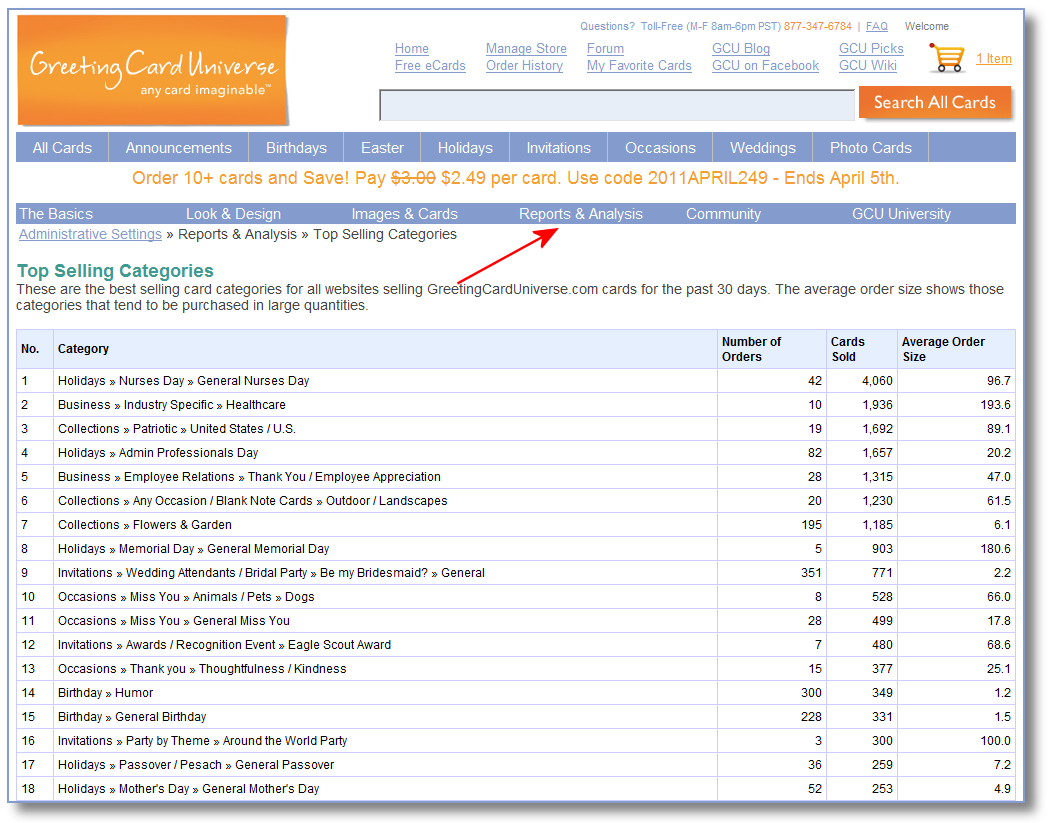Click the Search All Cards button
Screen dimensions: 1053x823
pyautogui.click(x=935, y=103)
